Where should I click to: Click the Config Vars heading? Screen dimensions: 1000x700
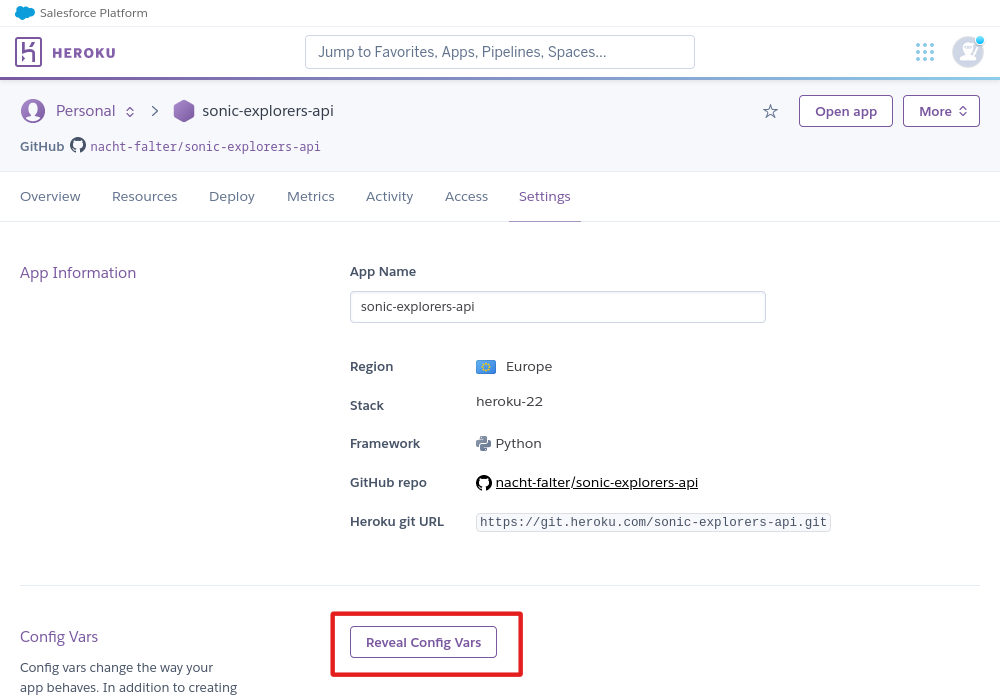click(59, 637)
